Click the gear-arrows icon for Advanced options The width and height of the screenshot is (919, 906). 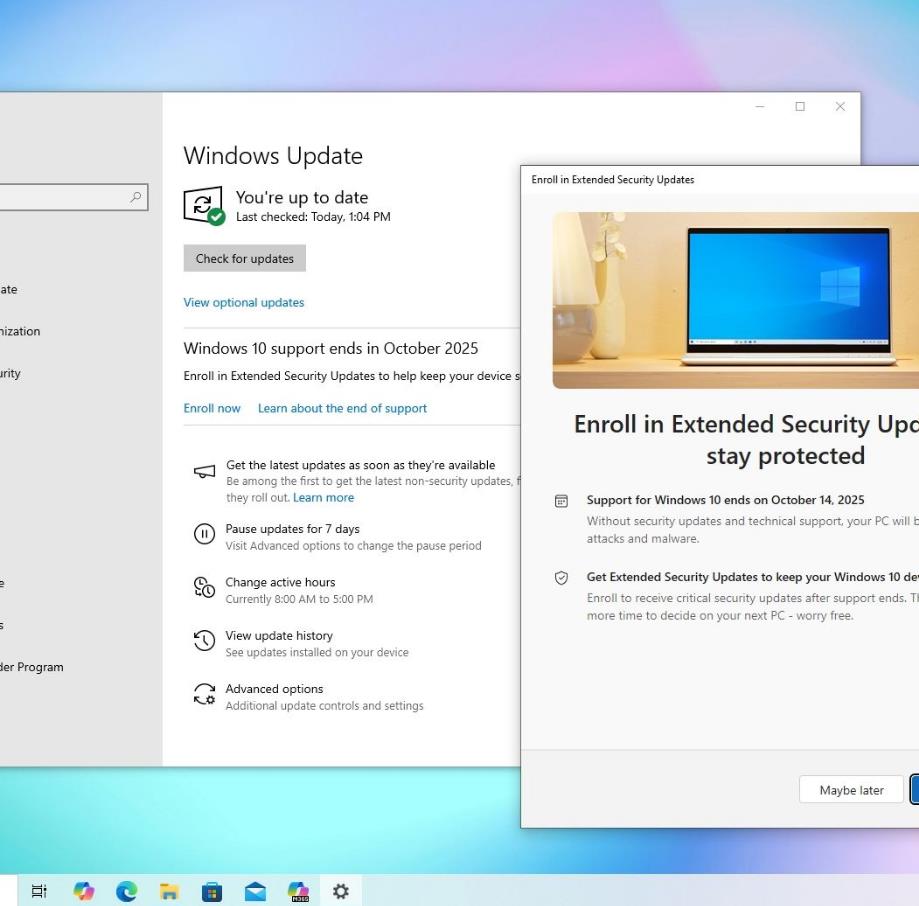pos(204,694)
